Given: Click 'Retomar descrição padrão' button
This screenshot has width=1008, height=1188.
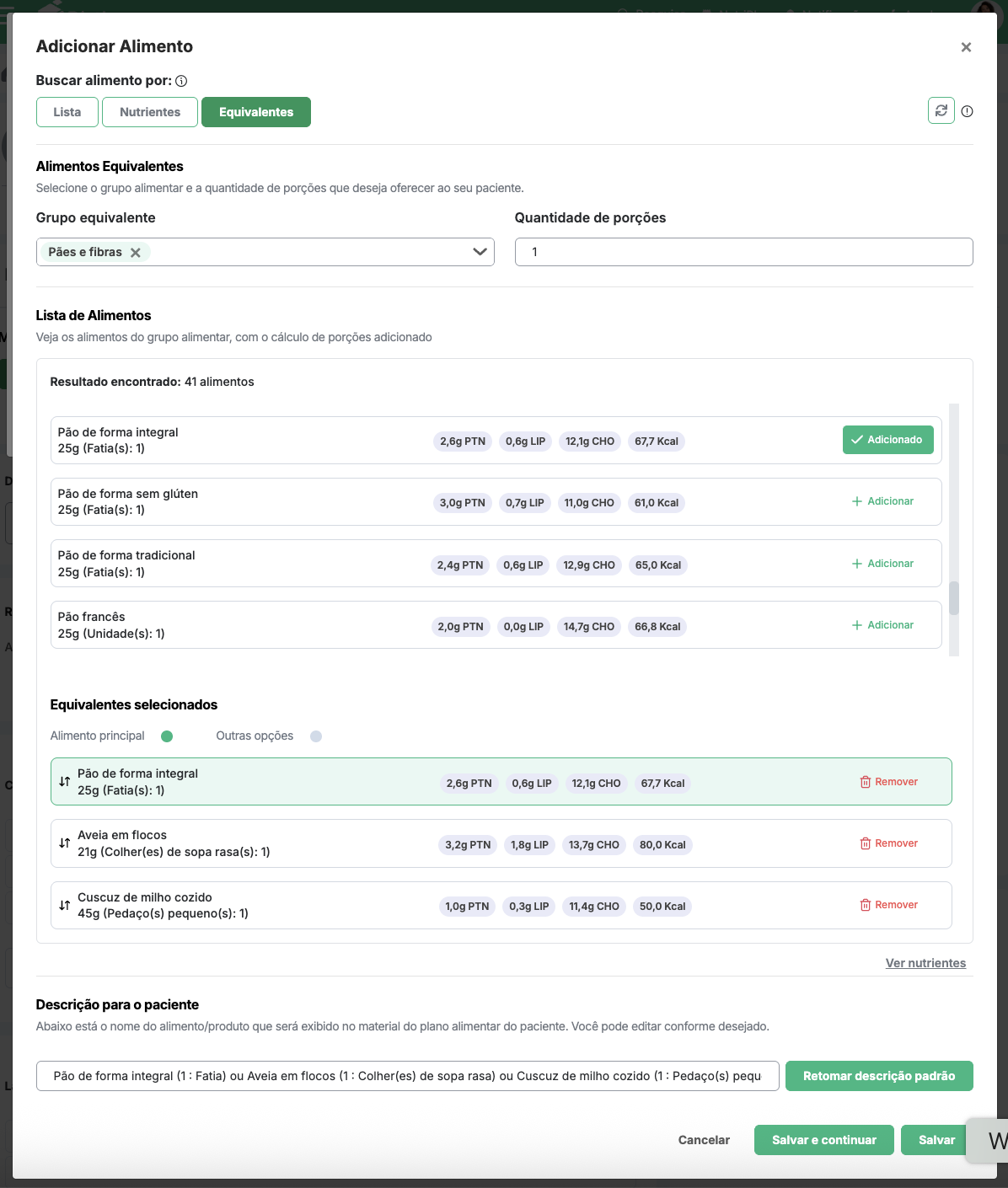Looking at the screenshot, I should pyautogui.click(x=879, y=1076).
